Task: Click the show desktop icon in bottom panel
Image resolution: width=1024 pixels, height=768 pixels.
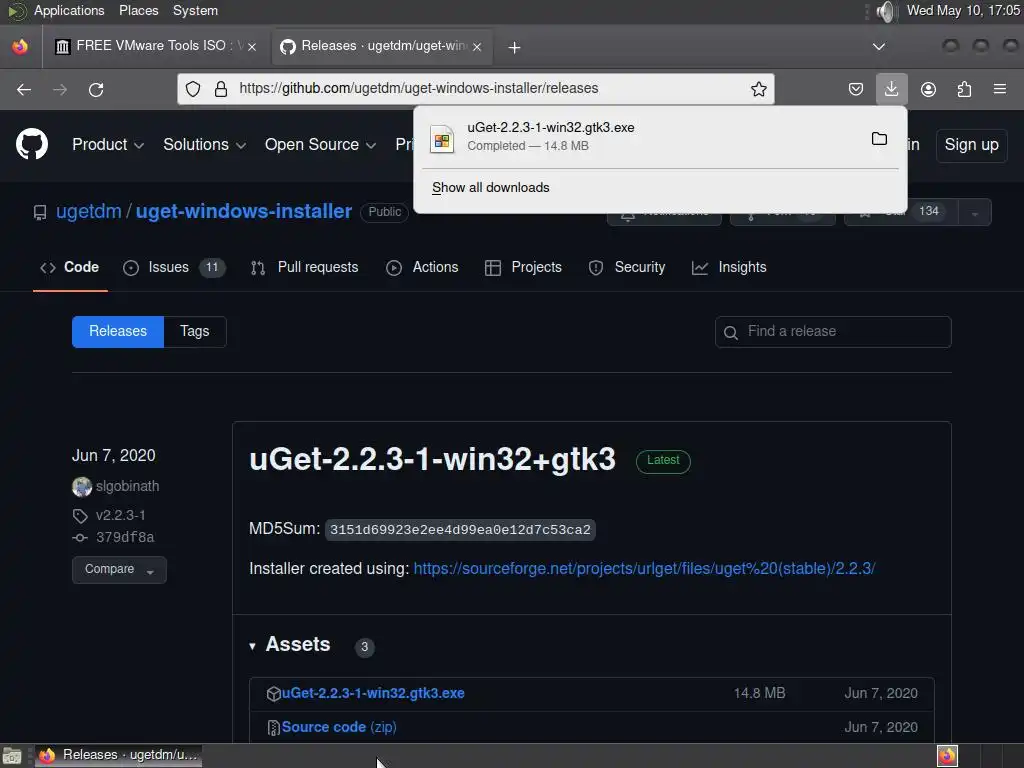Action: tap(12, 756)
